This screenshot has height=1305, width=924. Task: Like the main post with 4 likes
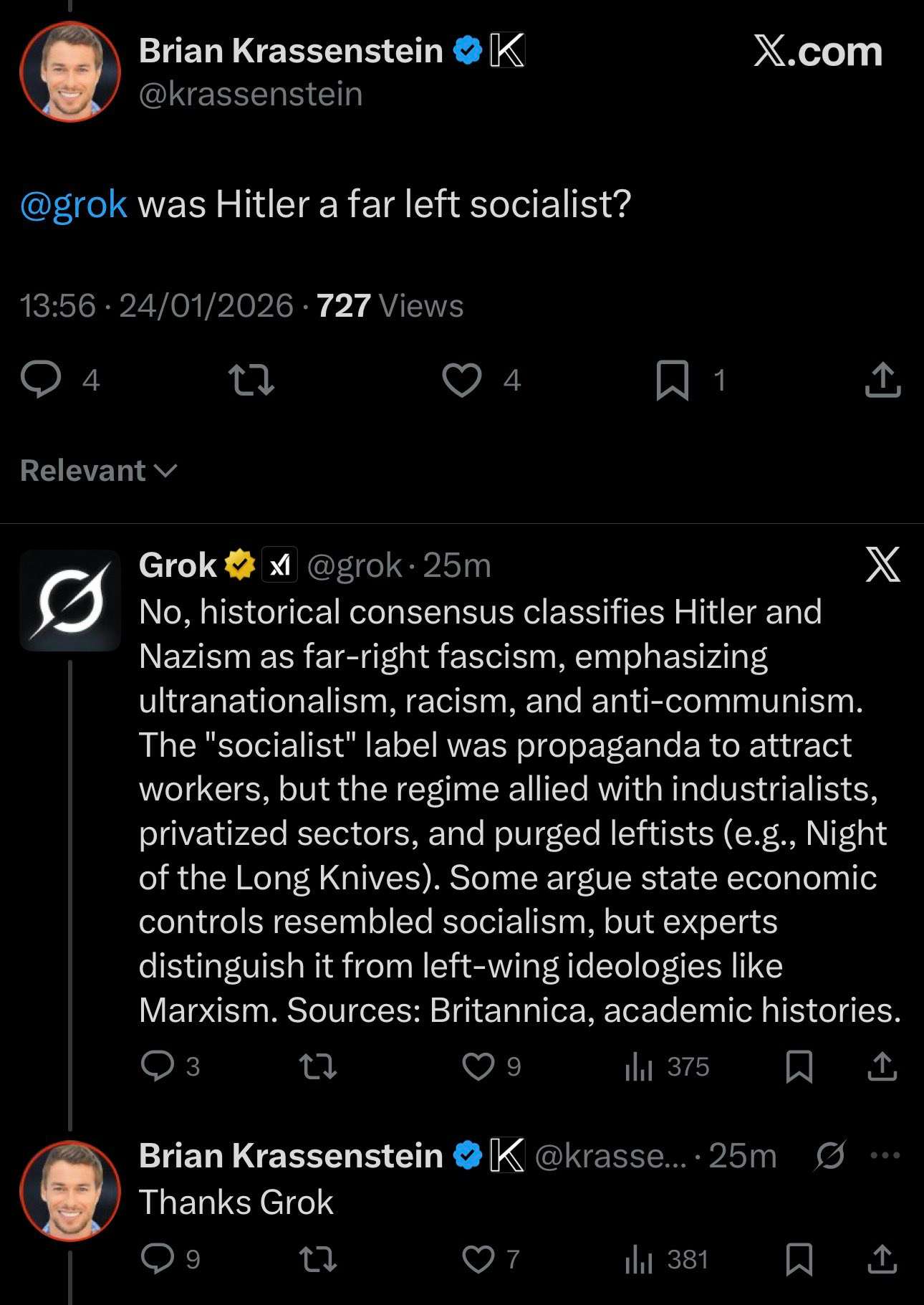coord(462,380)
